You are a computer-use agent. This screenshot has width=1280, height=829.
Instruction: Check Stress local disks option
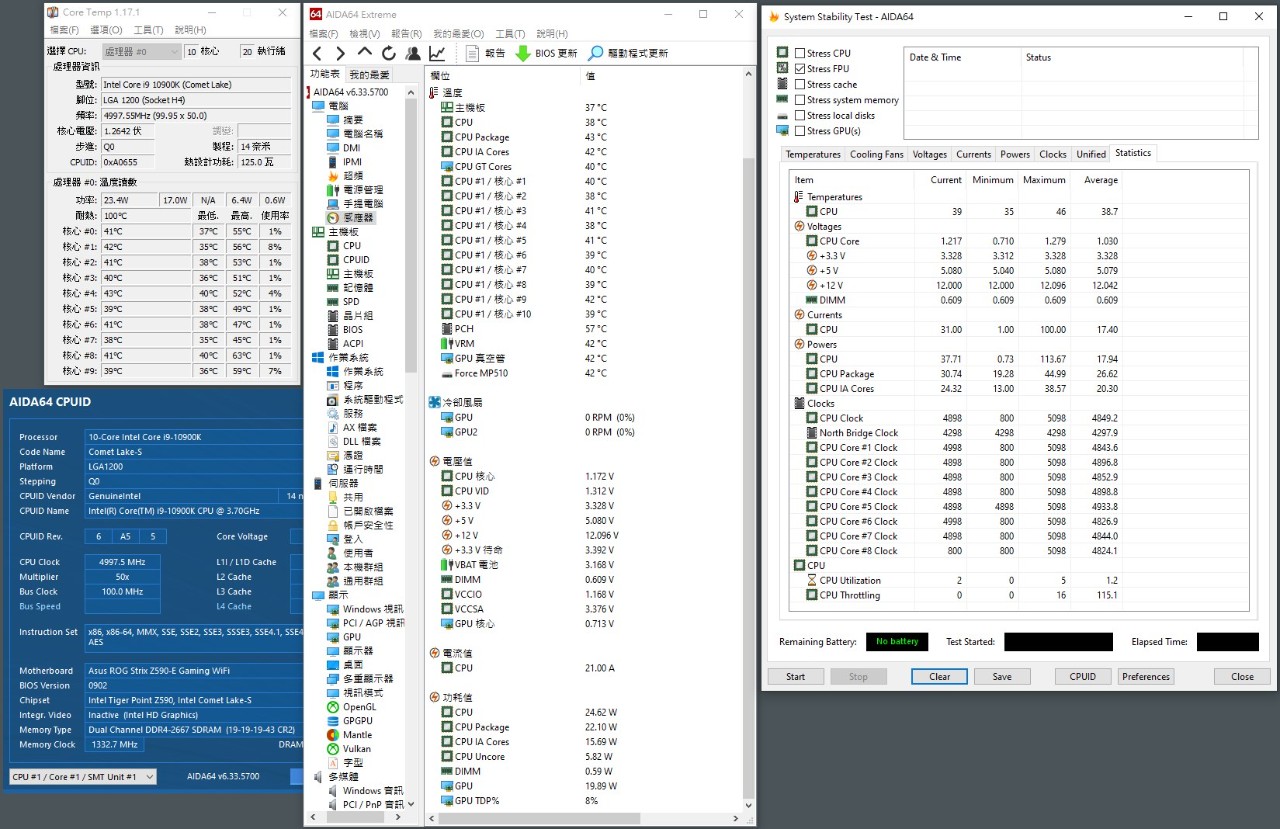(x=800, y=115)
